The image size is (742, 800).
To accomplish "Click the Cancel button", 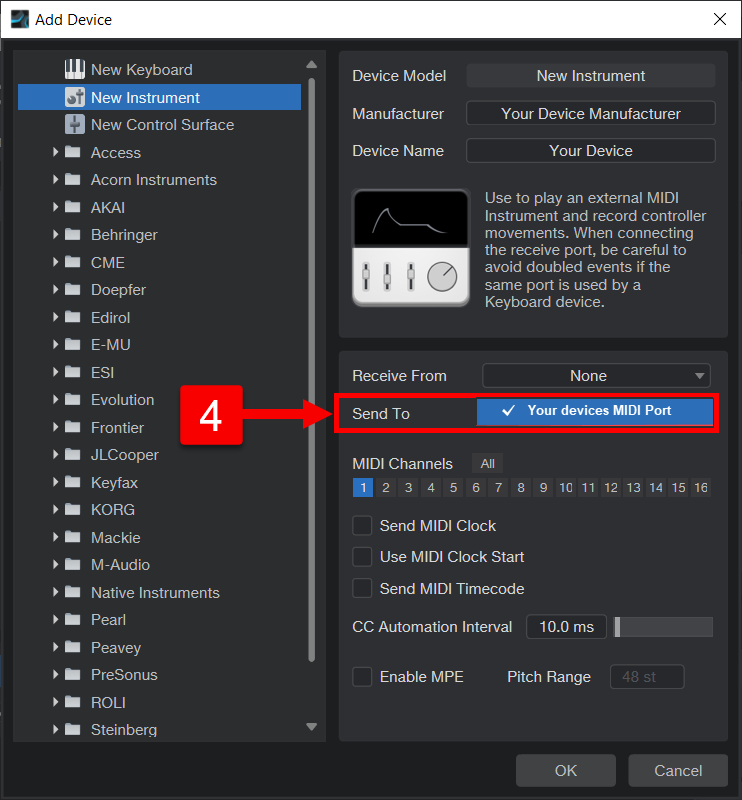I will (x=678, y=771).
